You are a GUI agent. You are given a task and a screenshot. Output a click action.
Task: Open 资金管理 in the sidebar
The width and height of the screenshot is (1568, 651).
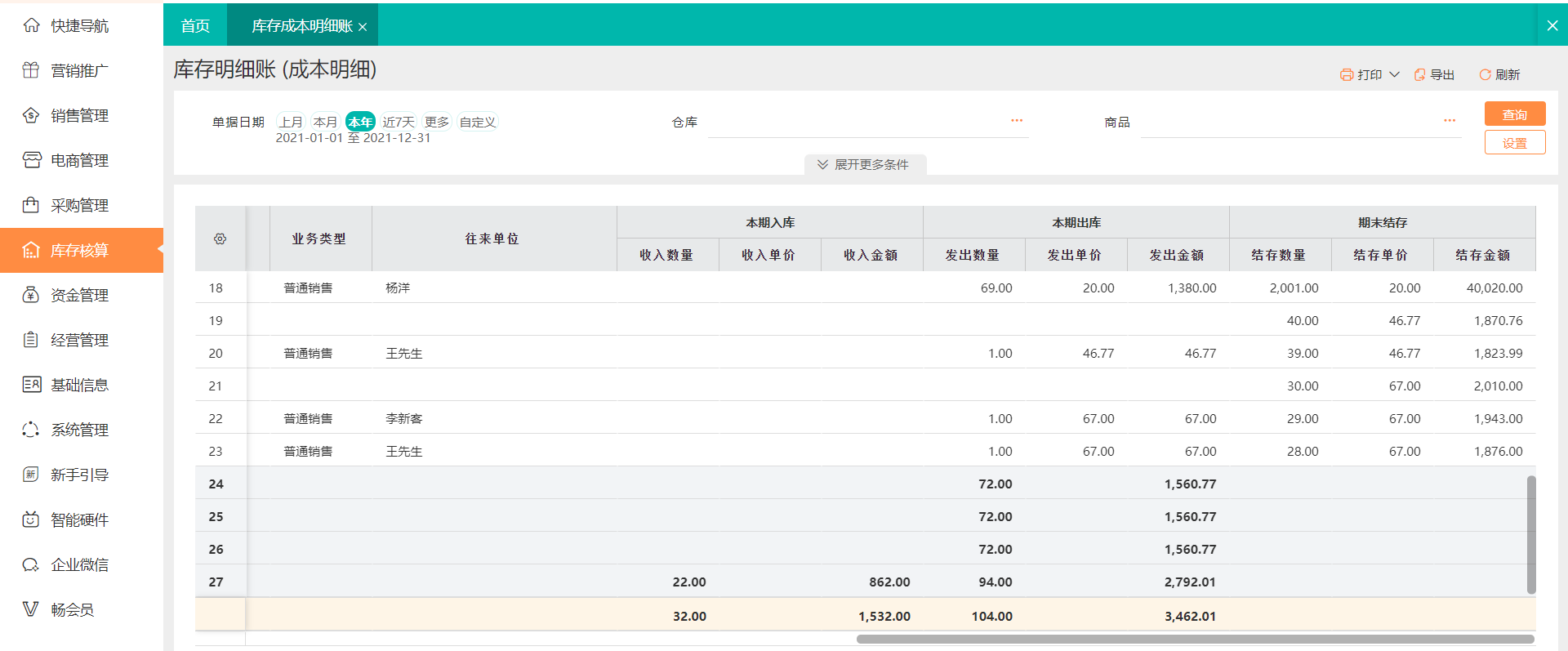(x=79, y=296)
